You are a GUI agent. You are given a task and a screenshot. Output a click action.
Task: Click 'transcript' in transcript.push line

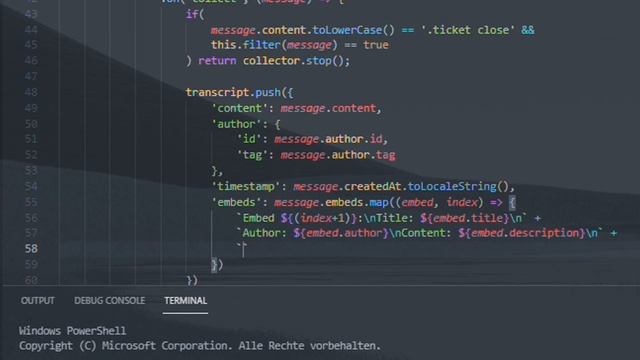[217, 92]
